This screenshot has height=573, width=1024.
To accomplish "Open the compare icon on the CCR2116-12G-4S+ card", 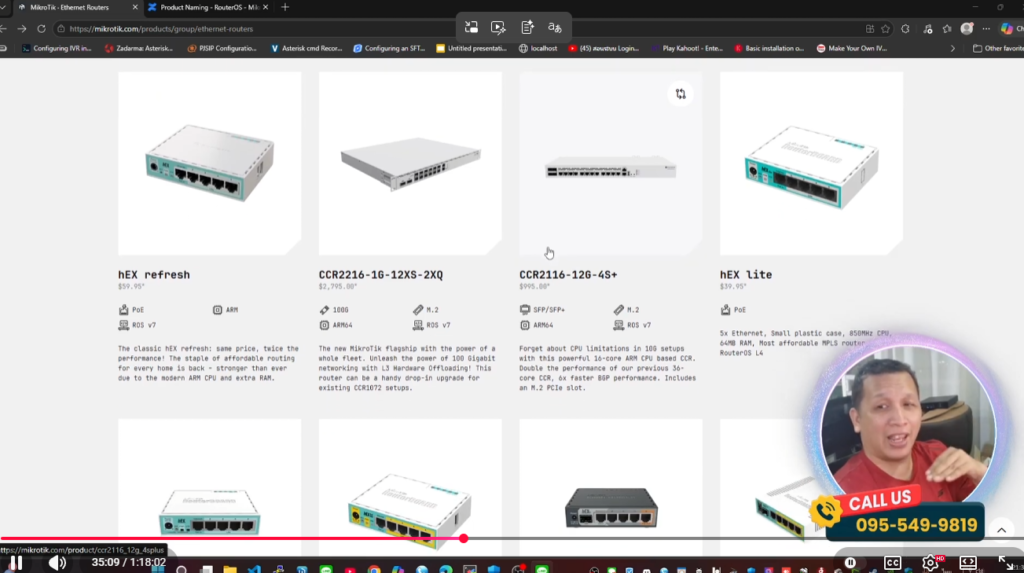I will (x=680, y=94).
